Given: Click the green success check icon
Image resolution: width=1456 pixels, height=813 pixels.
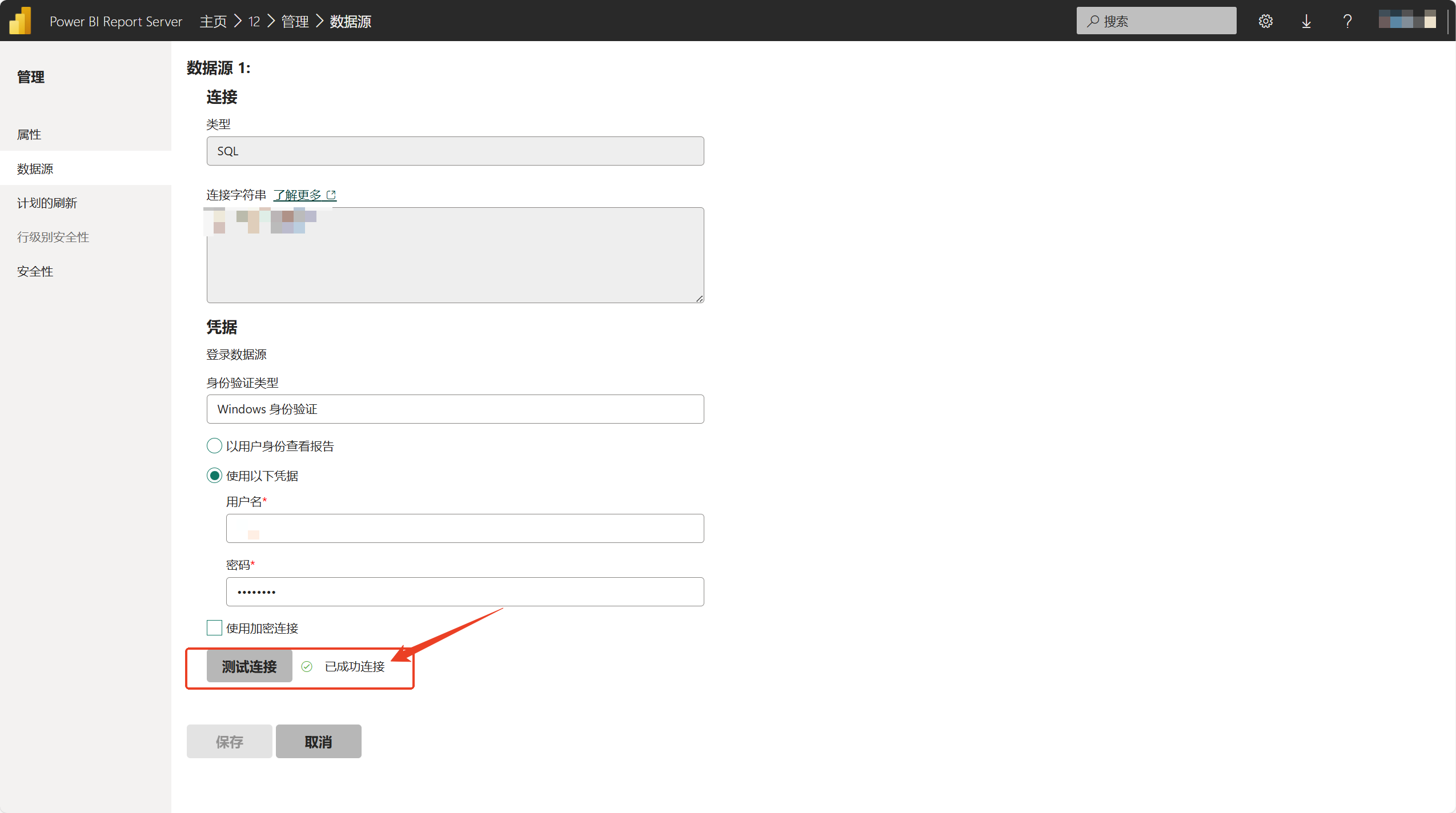Looking at the screenshot, I should pyautogui.click(x=307, y=666).
